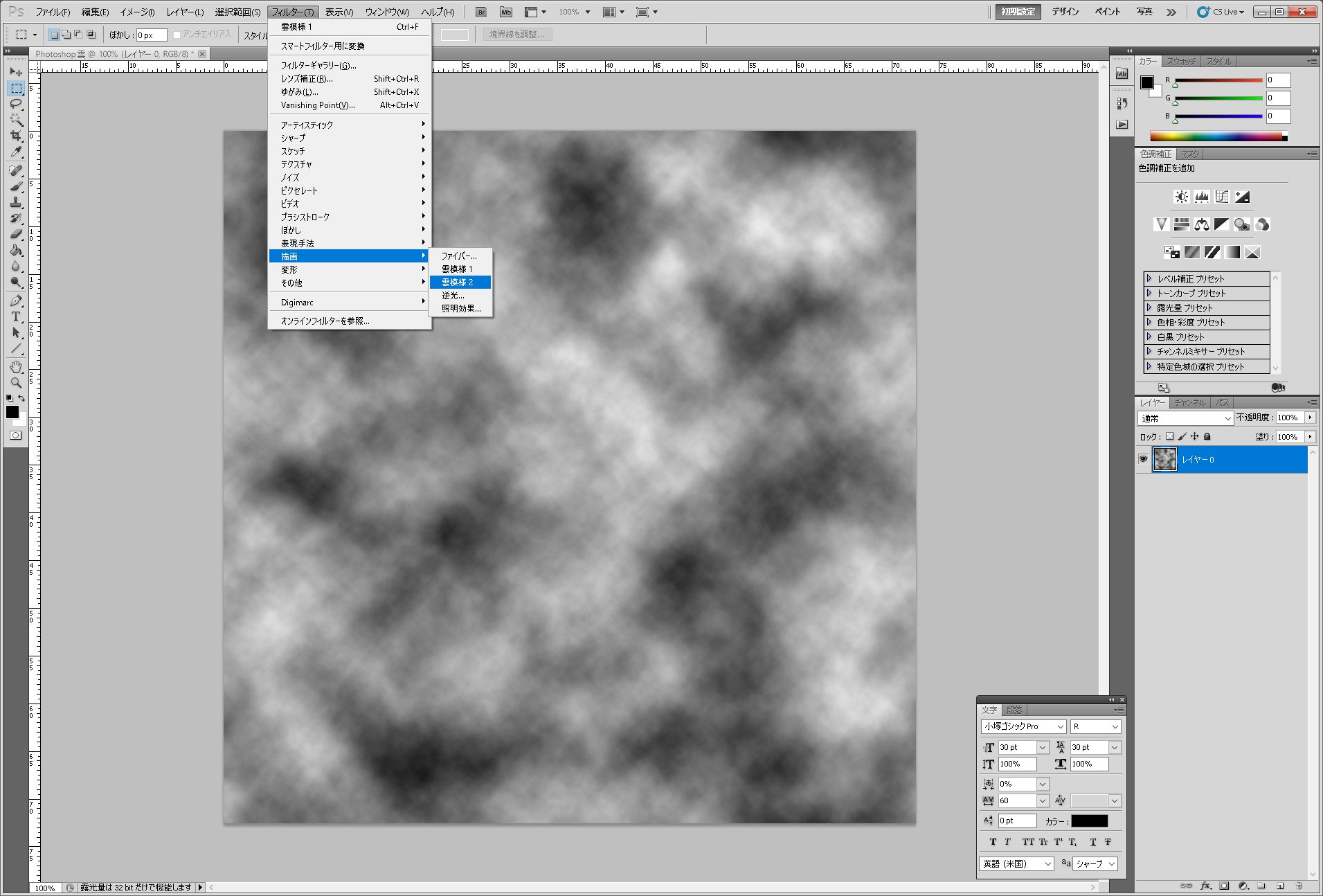The height and width of the screenshot is (896, 1323).
Task: Add a Levels adjustment (histogram icon)
Action: point(1201,197)
